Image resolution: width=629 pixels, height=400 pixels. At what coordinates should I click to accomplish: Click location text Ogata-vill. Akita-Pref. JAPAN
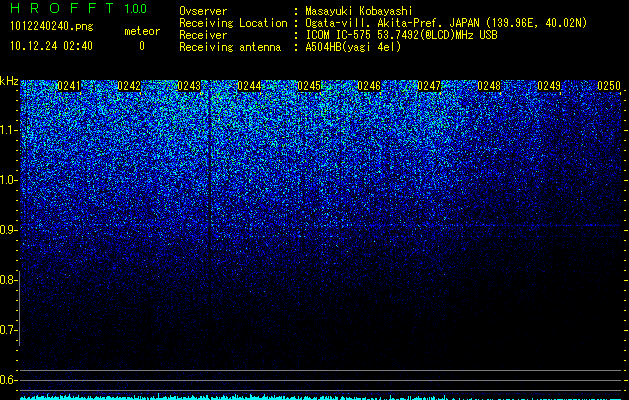(x=392, y=23)
